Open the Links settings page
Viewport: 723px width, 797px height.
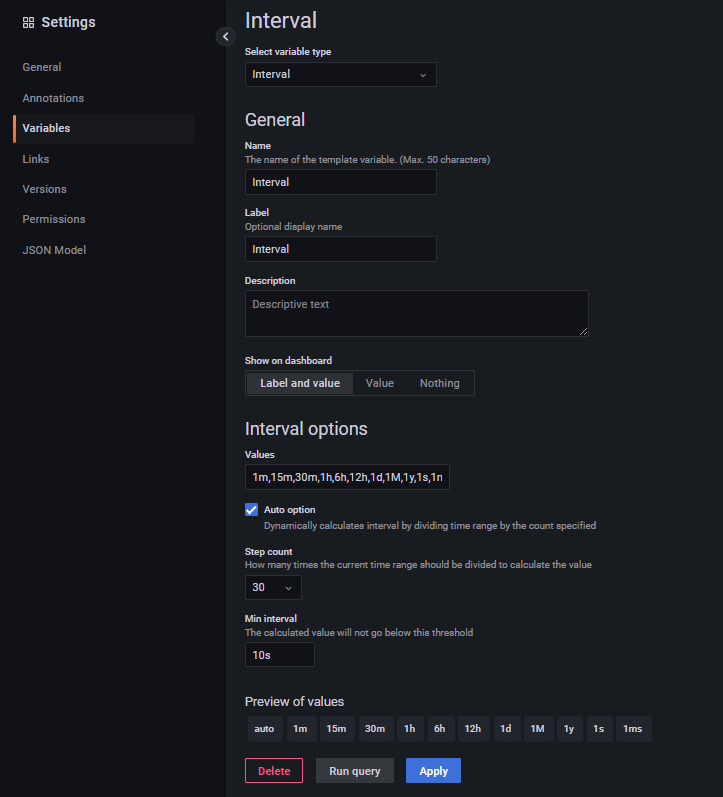(36, 159)
